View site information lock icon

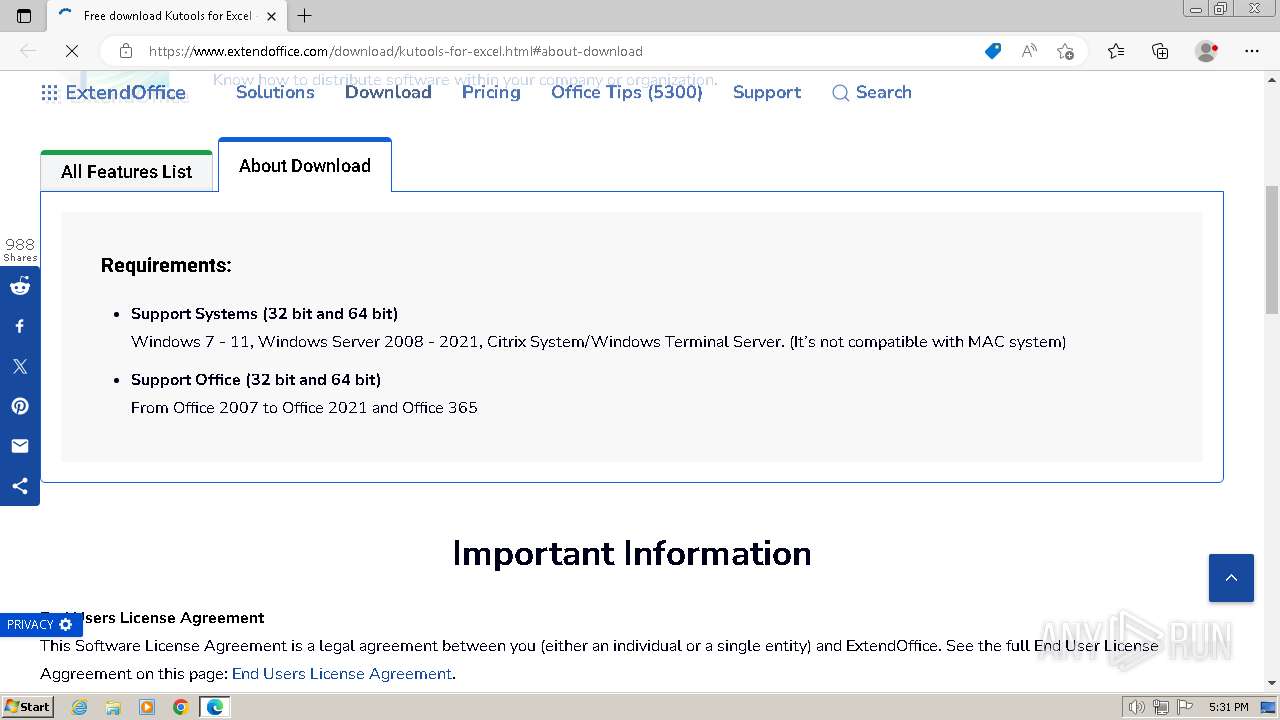tap(125, 51)
